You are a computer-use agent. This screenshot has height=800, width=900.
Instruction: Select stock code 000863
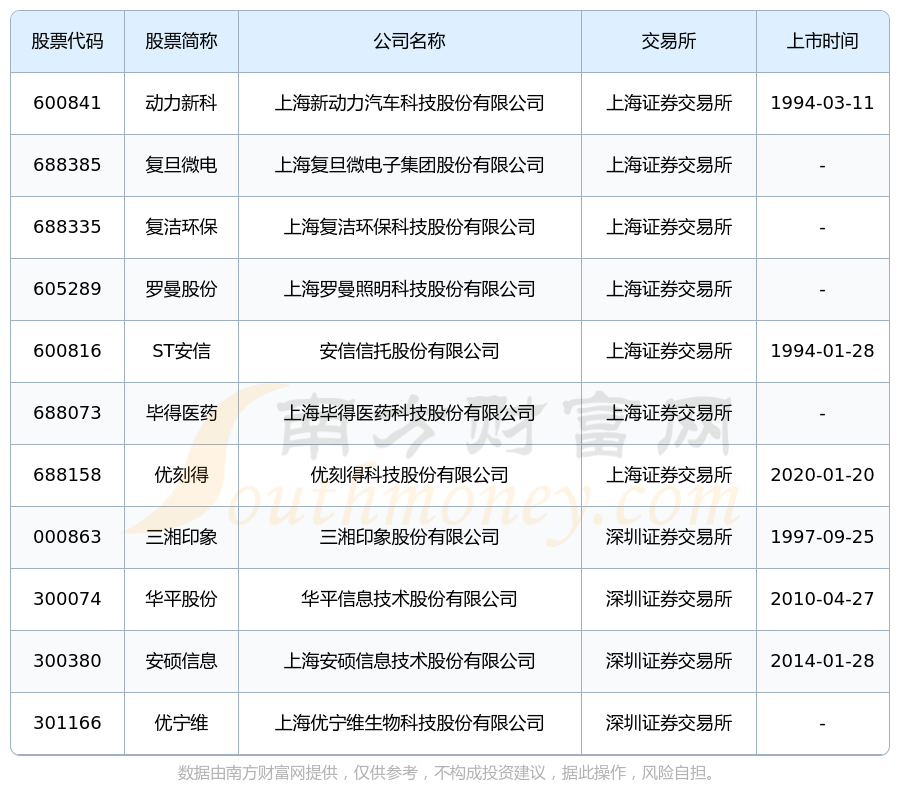coord(67,537)
